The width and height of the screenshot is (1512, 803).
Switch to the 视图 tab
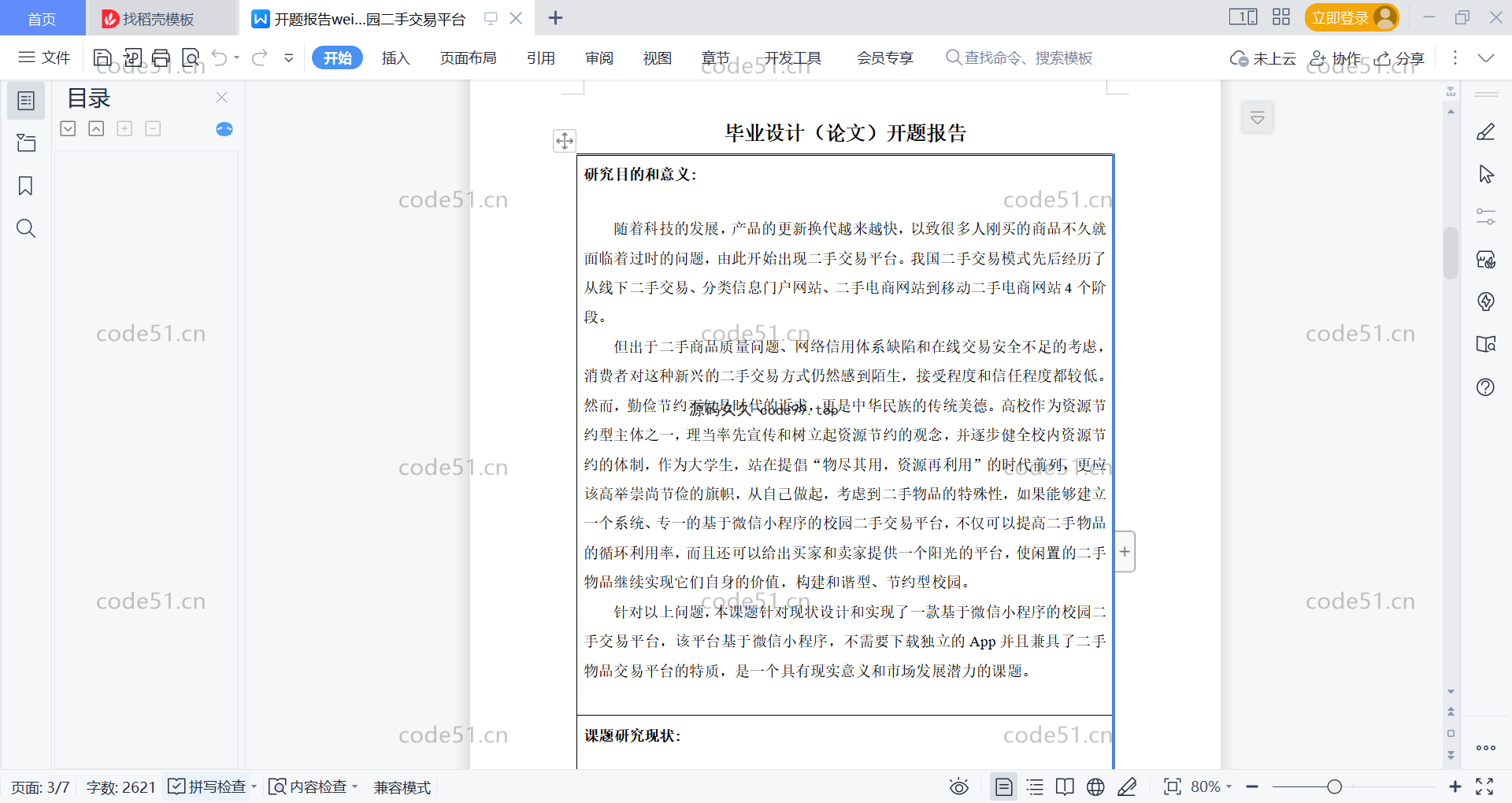click(x=658, y=57)
